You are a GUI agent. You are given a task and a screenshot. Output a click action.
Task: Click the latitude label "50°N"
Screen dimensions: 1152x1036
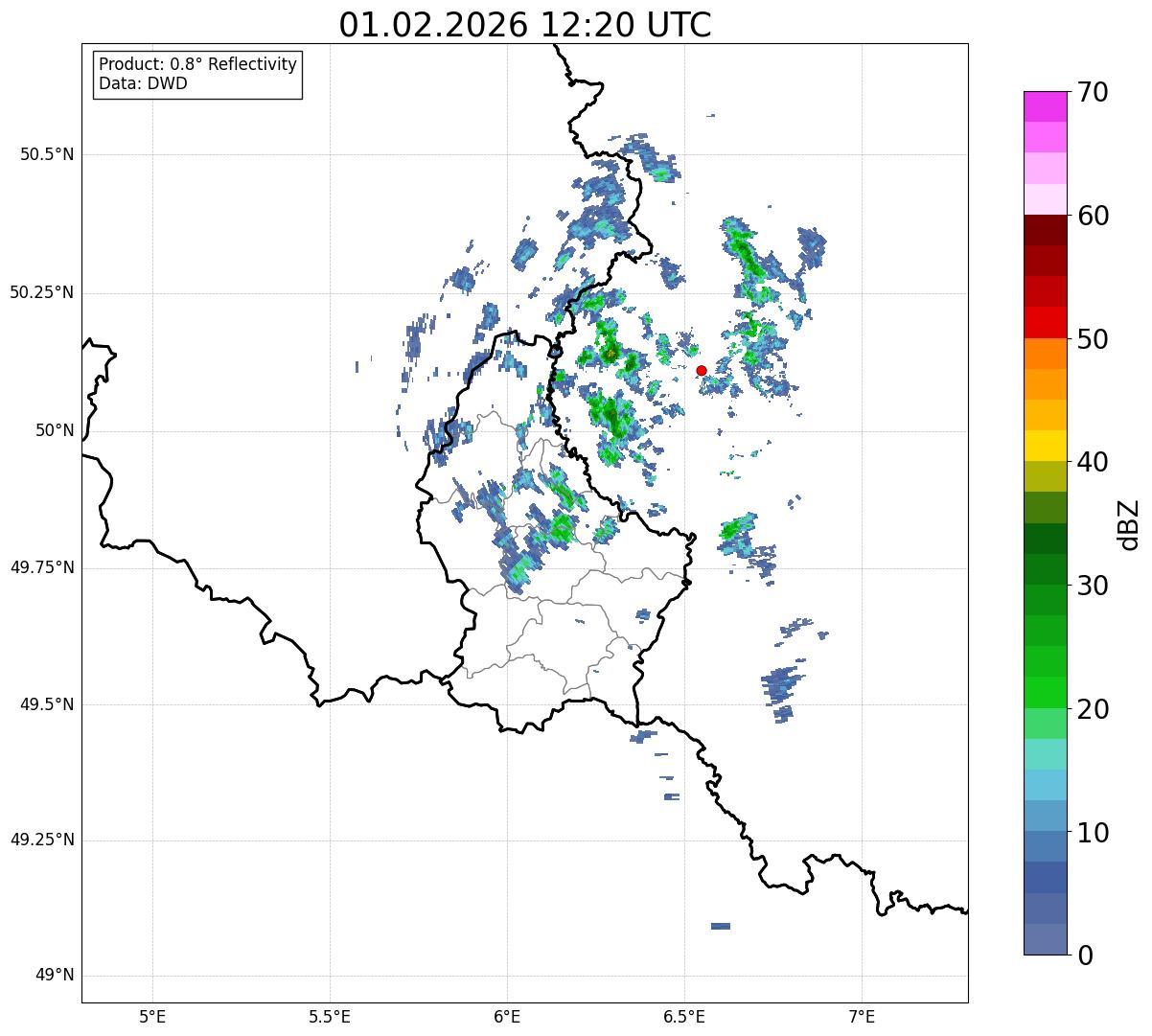click(x=55, y=430)
